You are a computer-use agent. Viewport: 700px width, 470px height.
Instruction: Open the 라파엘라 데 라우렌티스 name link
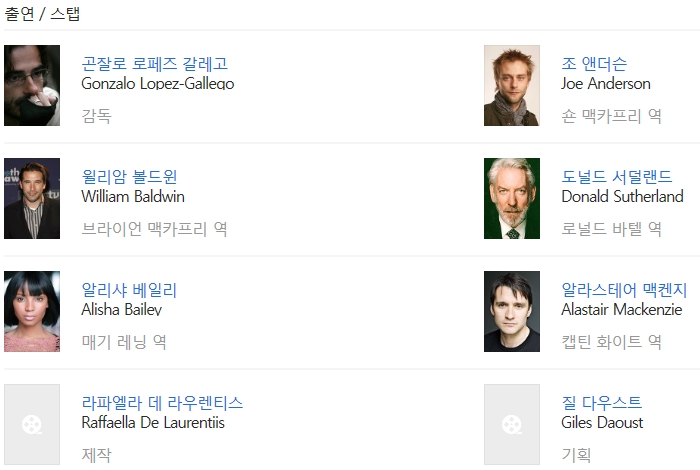click(162, 403)
